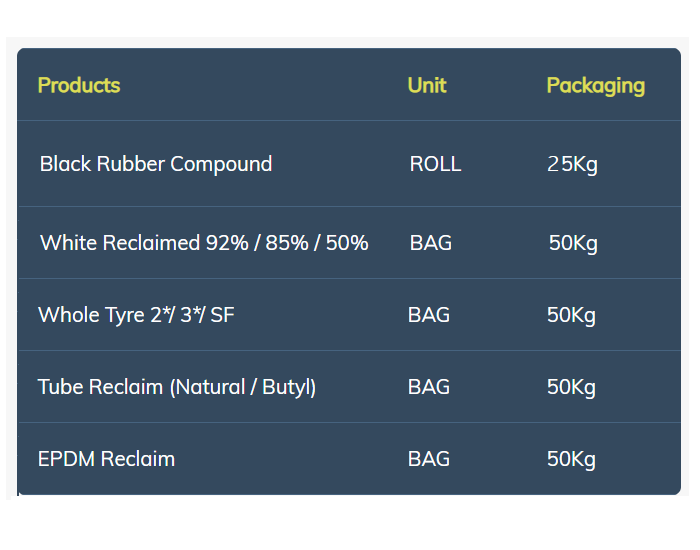700x550 pixels.
Task: Click 92% in White Reclaimed row
Action: 227,243
